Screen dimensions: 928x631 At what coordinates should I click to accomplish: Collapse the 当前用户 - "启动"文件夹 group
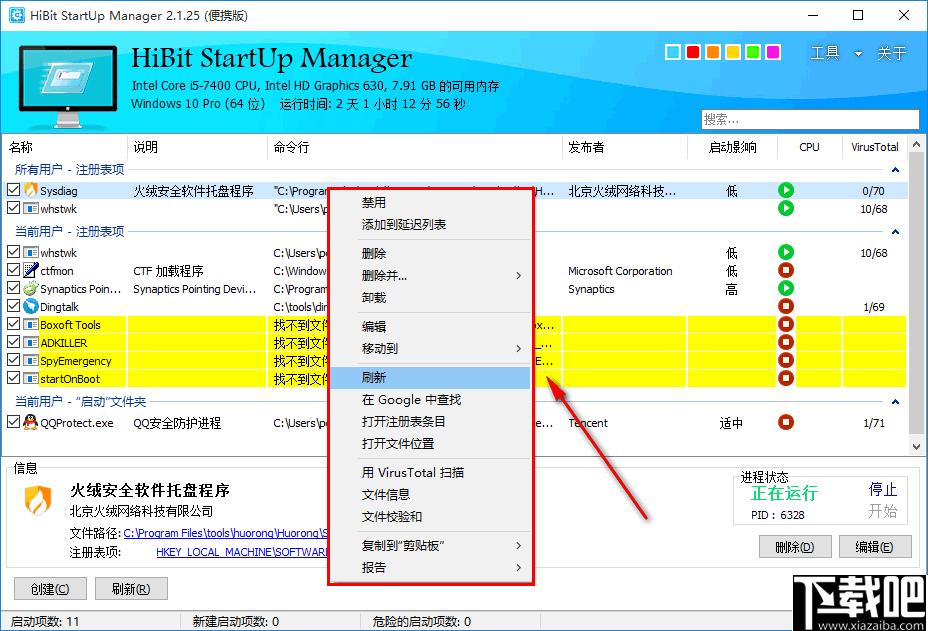895,402
